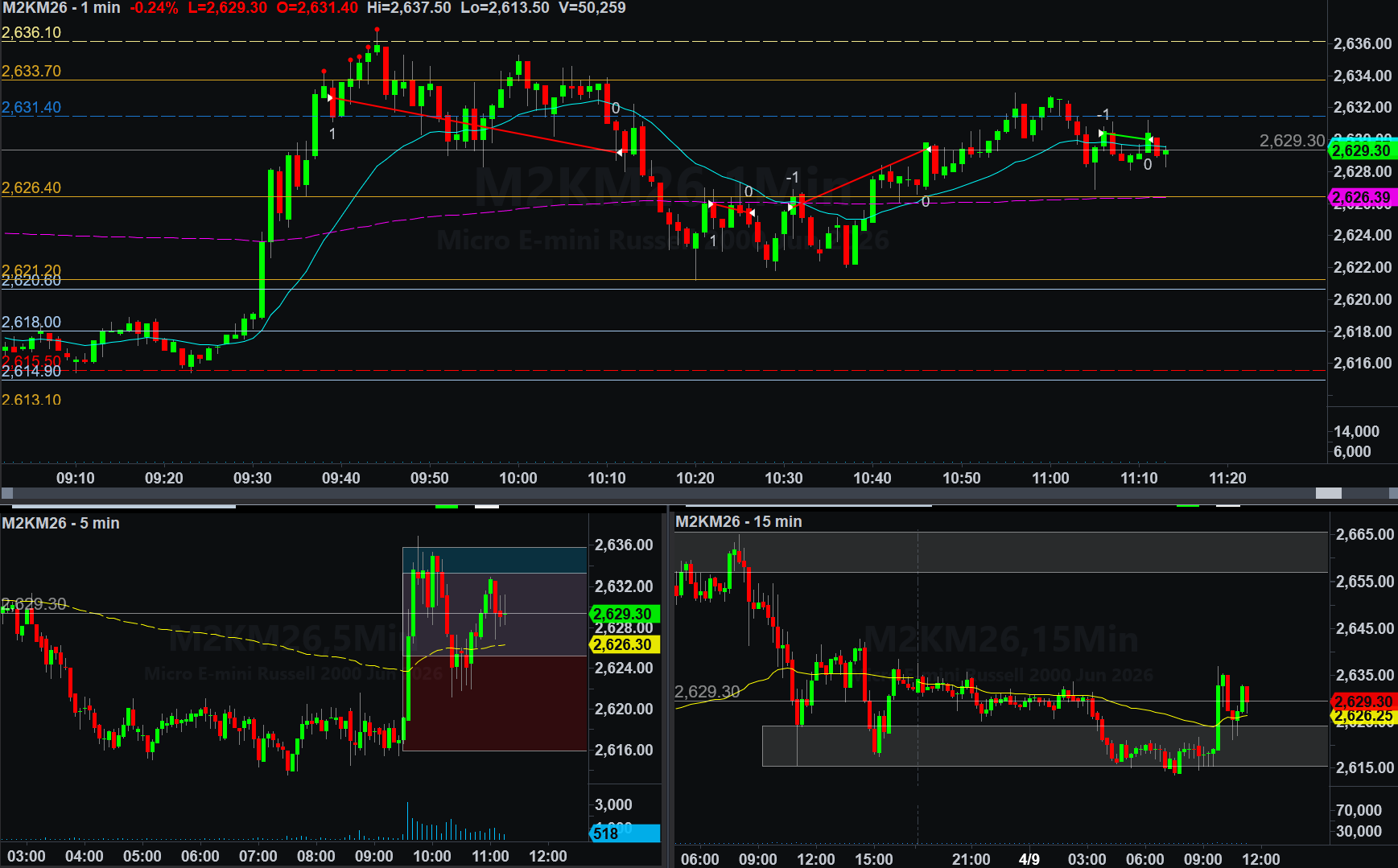Viewport: 1398px width, 868px height.
Task: Click the green 2,629.30 last price tag
Action: 1362,150
